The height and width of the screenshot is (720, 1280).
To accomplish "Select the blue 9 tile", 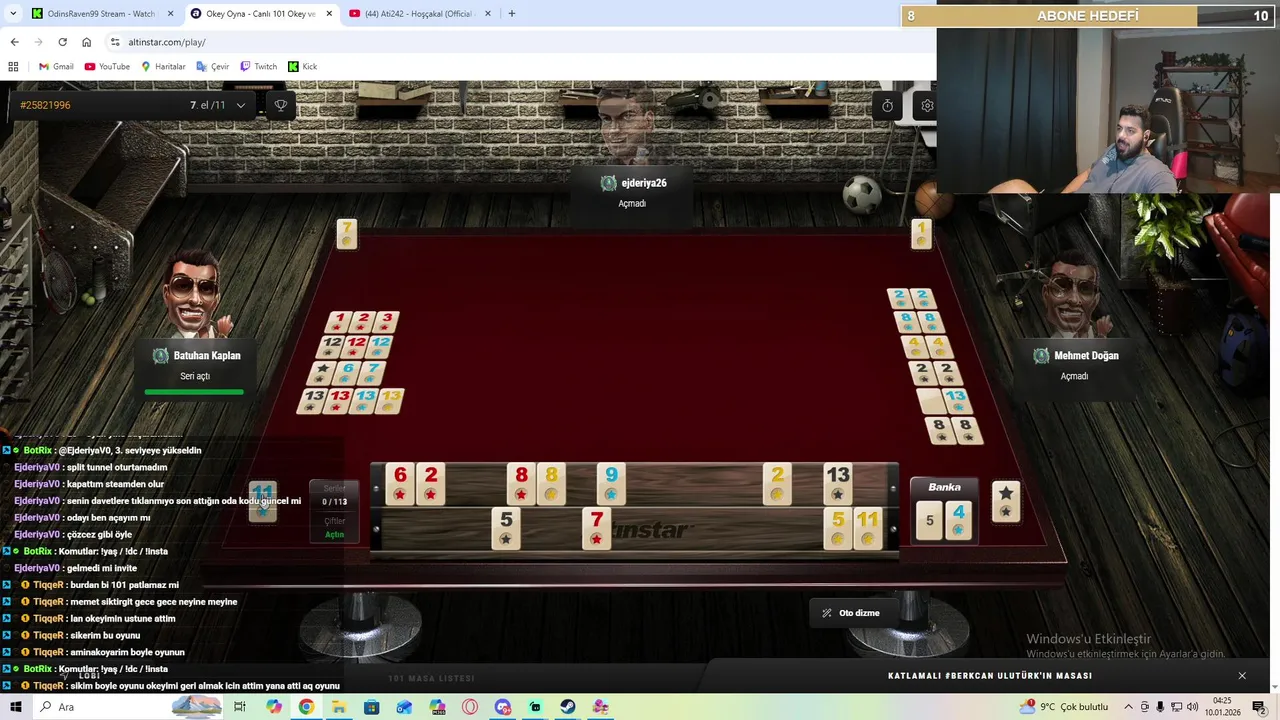I will coord(611,484).
